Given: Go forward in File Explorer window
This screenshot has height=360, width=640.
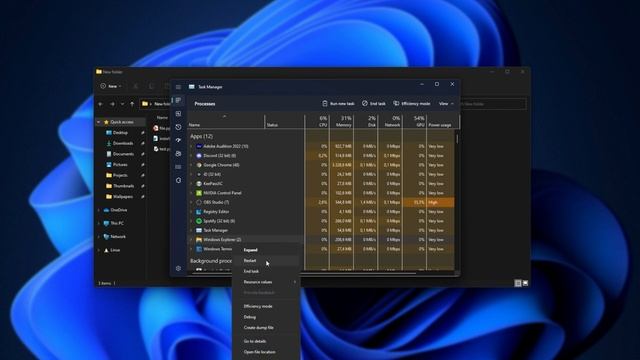Looking at the screenshot, I should point(112,104).
